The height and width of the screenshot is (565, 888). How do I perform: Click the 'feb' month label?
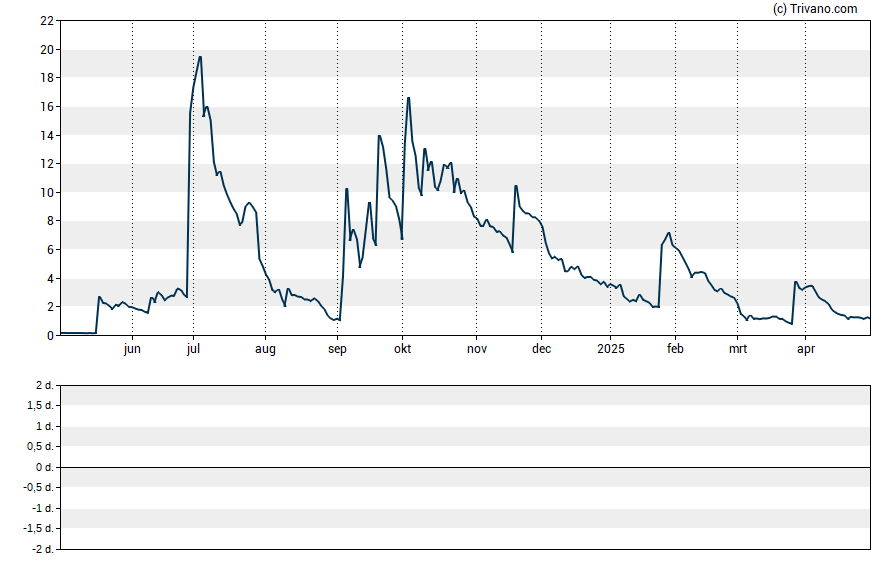pyautogui.click(x=675, y=349)
